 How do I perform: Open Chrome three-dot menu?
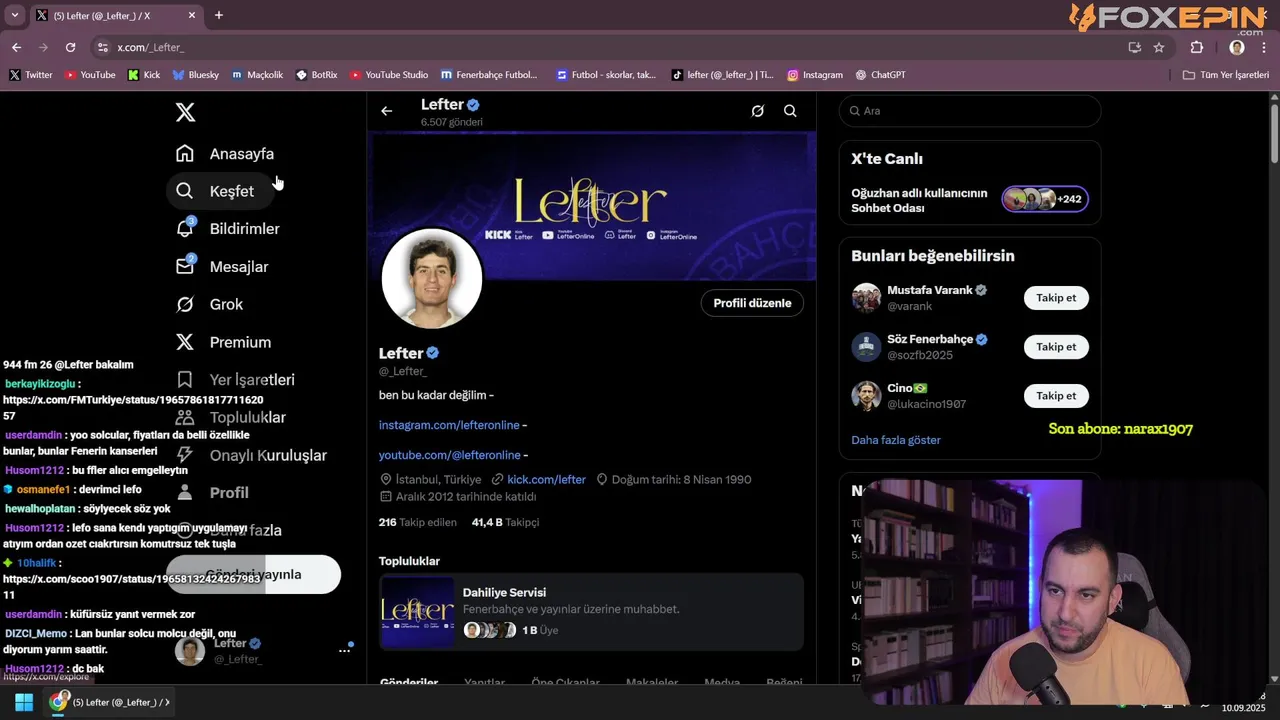(1264, 47)
